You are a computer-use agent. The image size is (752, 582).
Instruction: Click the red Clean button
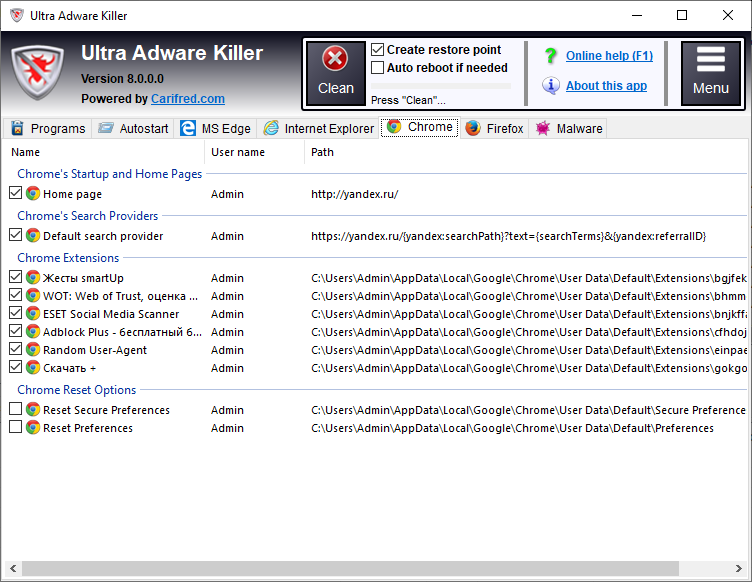335,73
